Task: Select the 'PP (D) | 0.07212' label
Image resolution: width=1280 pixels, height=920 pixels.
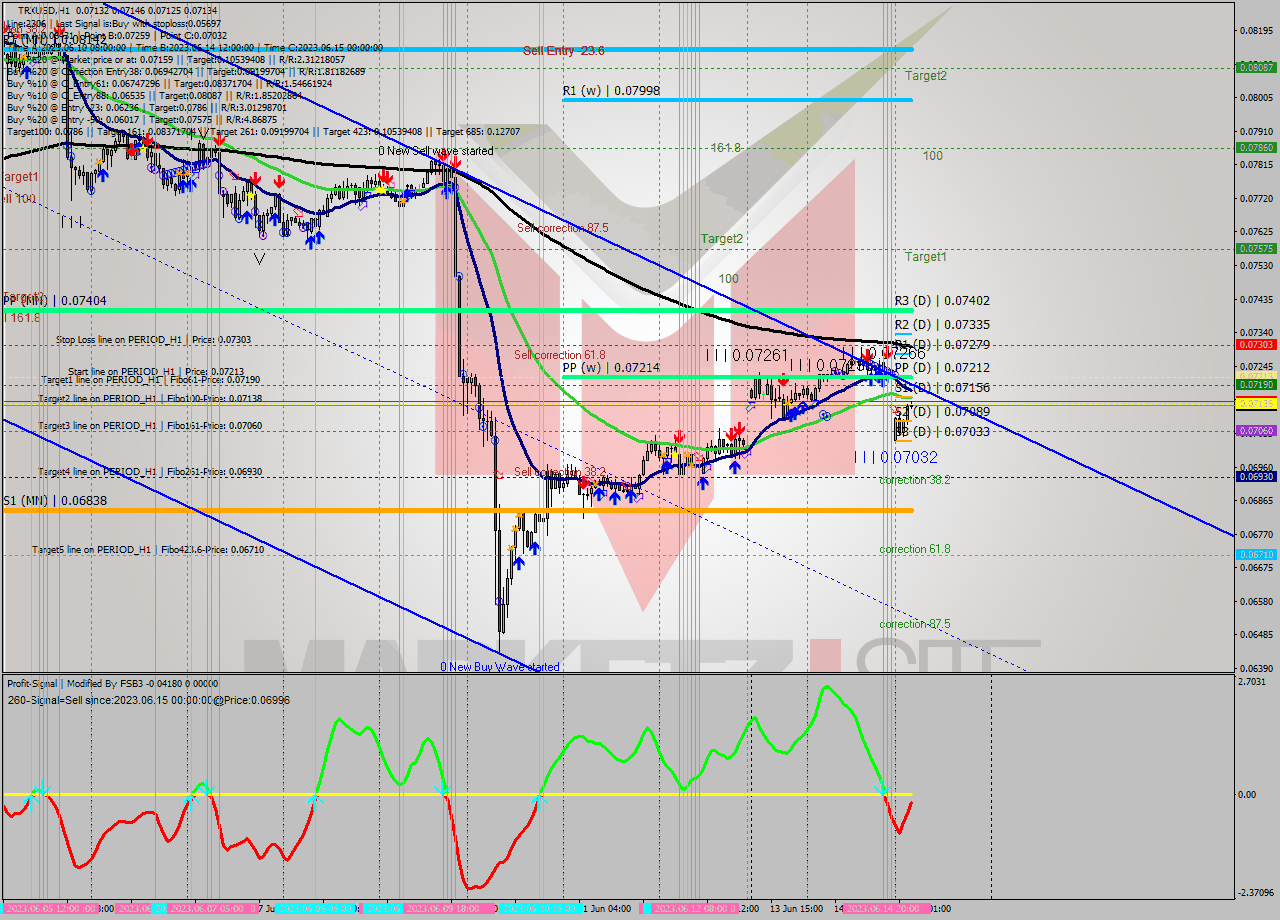Action: tap(942, 368)
